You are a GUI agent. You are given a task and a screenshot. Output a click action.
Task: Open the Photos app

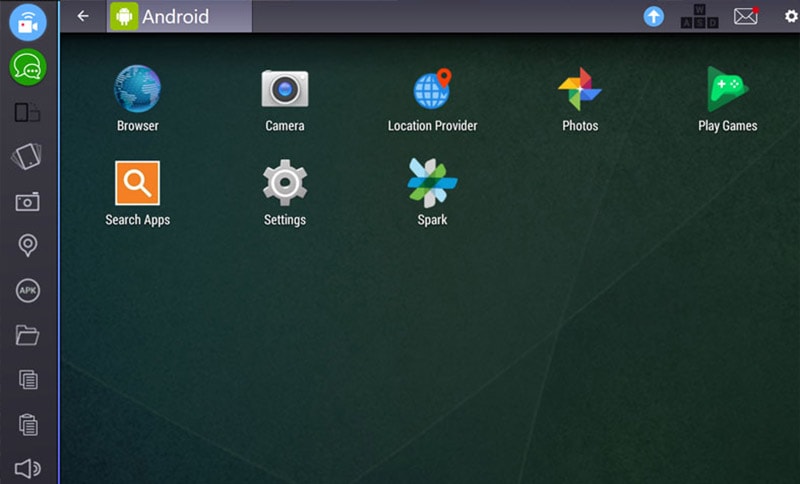(580, 89)
